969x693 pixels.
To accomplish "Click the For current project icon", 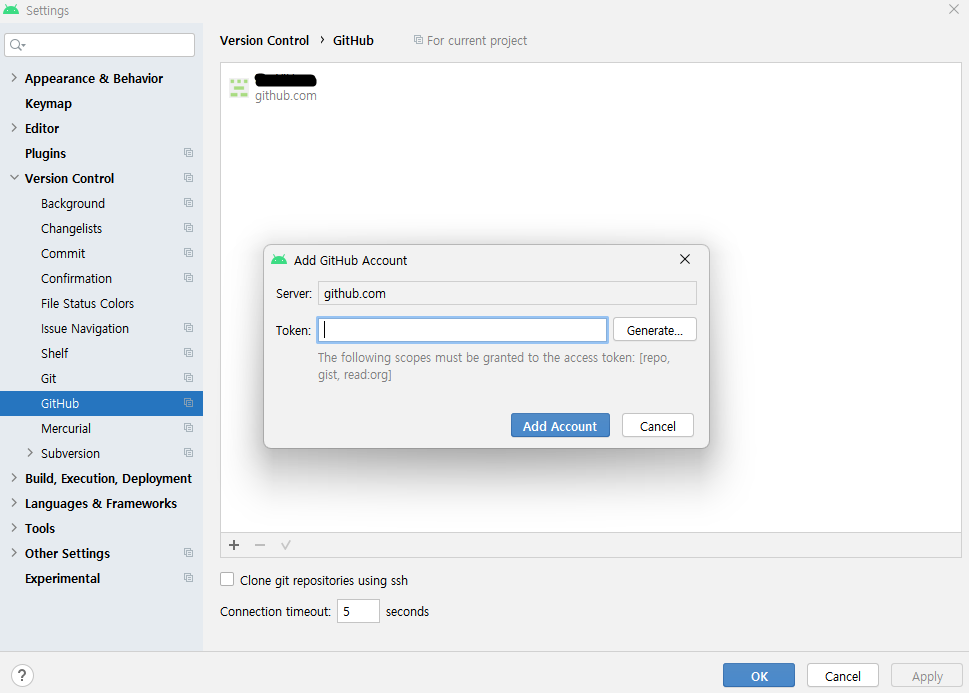I will coord(418,40).
